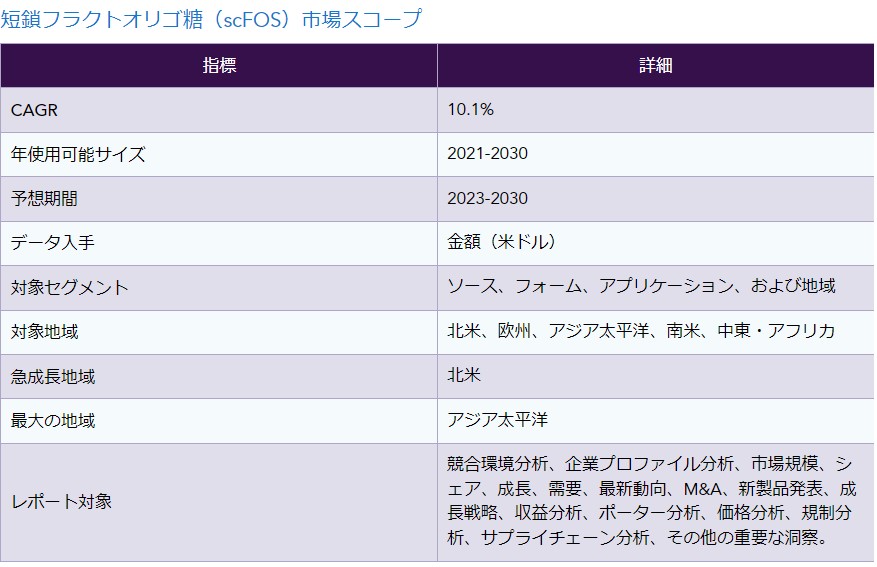Select the 北米、欧州、アジア太平洋 regions cell
The width and height of the screenshot is (877, 567).
click(656, 332)
